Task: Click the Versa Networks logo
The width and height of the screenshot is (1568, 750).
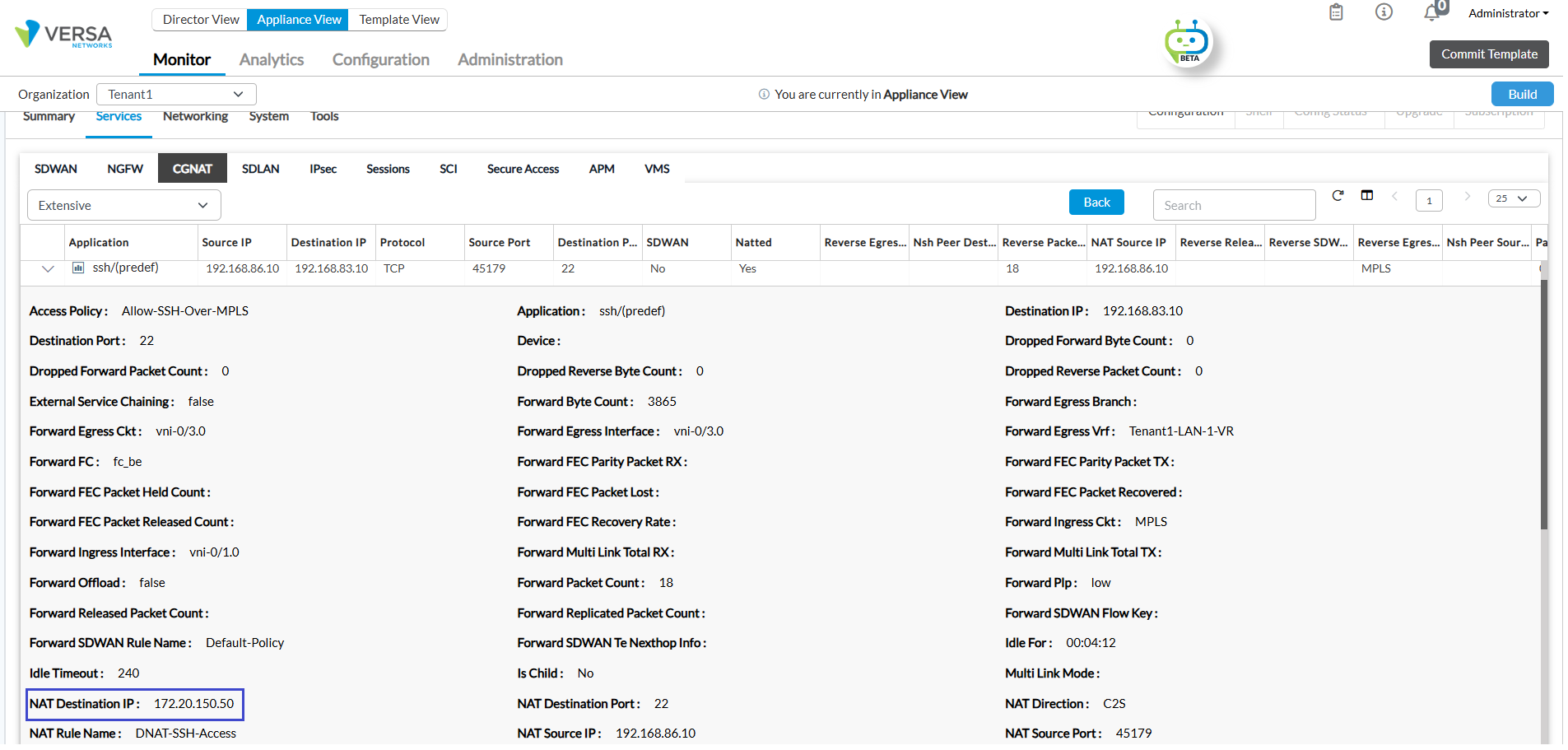Action: tap(63, 35)
